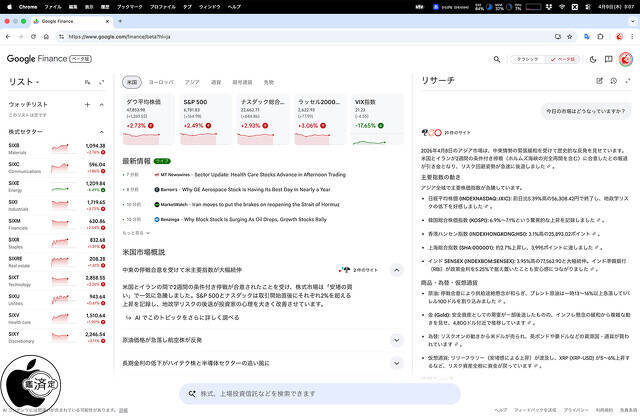
Task: Select the ヨーロッパ market tab
Action: (160, 82)
